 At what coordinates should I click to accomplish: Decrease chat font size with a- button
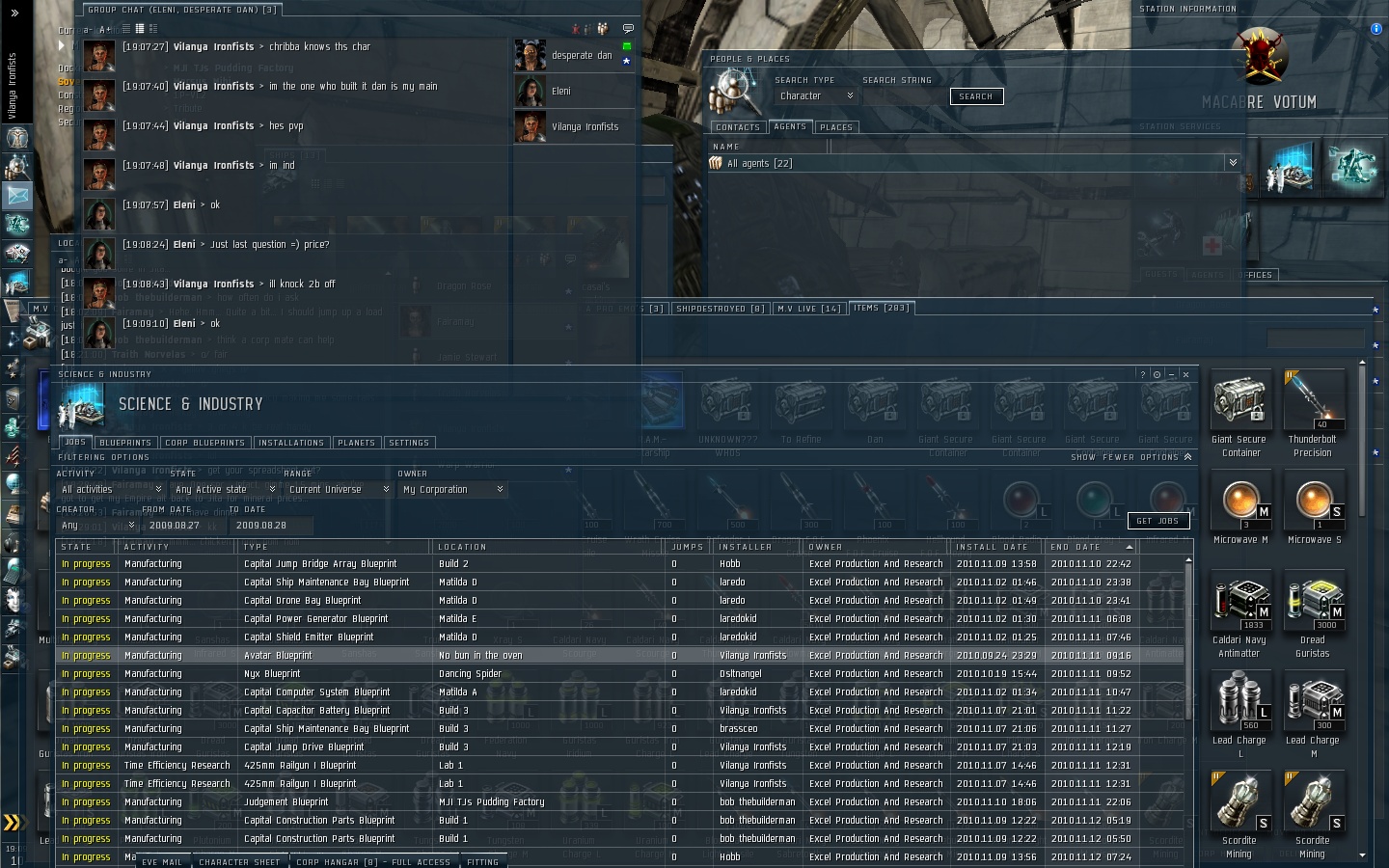click(88, 29)
